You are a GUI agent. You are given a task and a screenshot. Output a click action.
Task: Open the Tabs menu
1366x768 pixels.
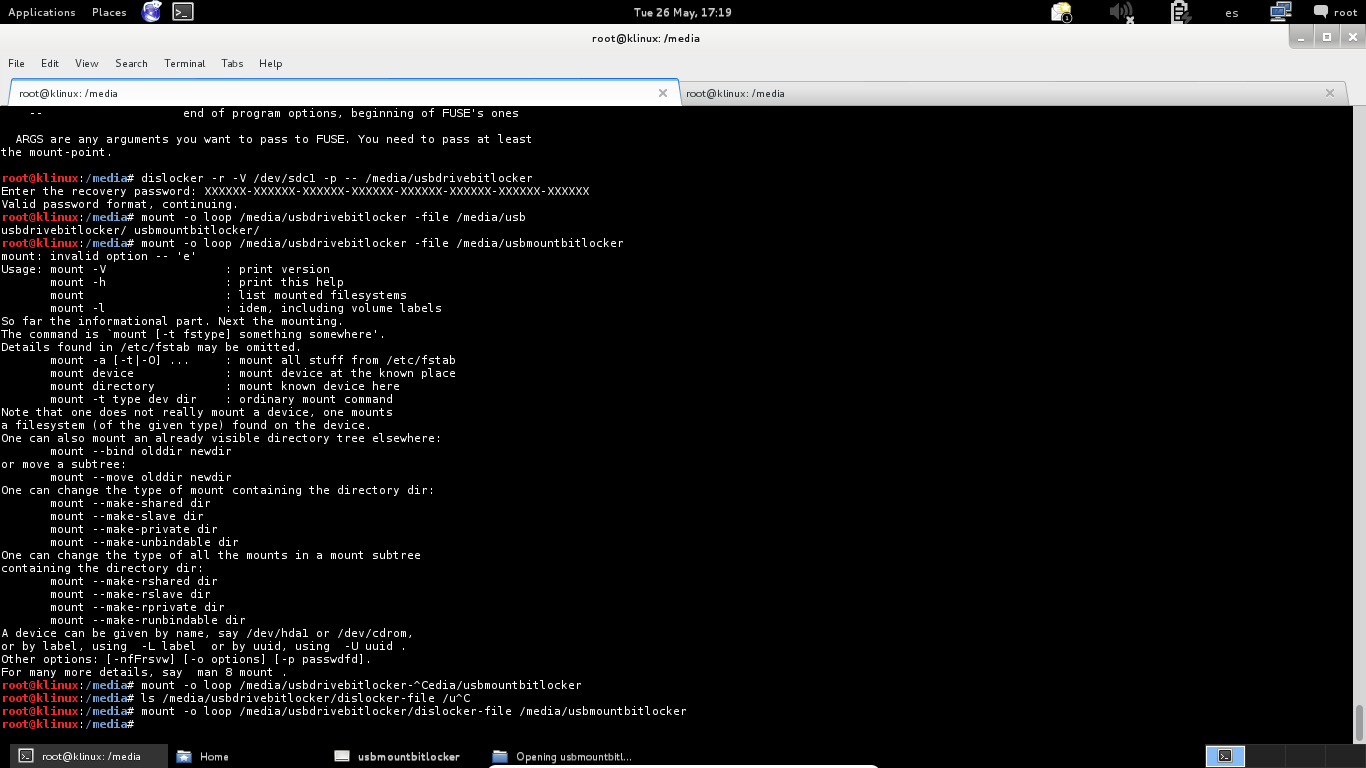coord(232,63)
